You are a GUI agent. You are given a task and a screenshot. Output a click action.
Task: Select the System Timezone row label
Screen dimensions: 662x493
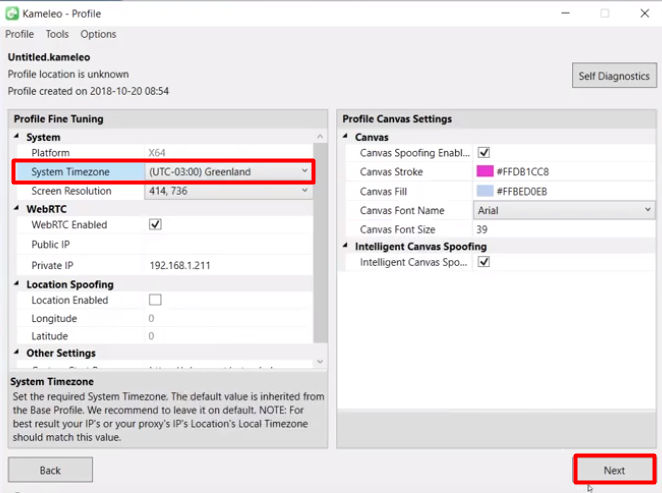point(71,172)
